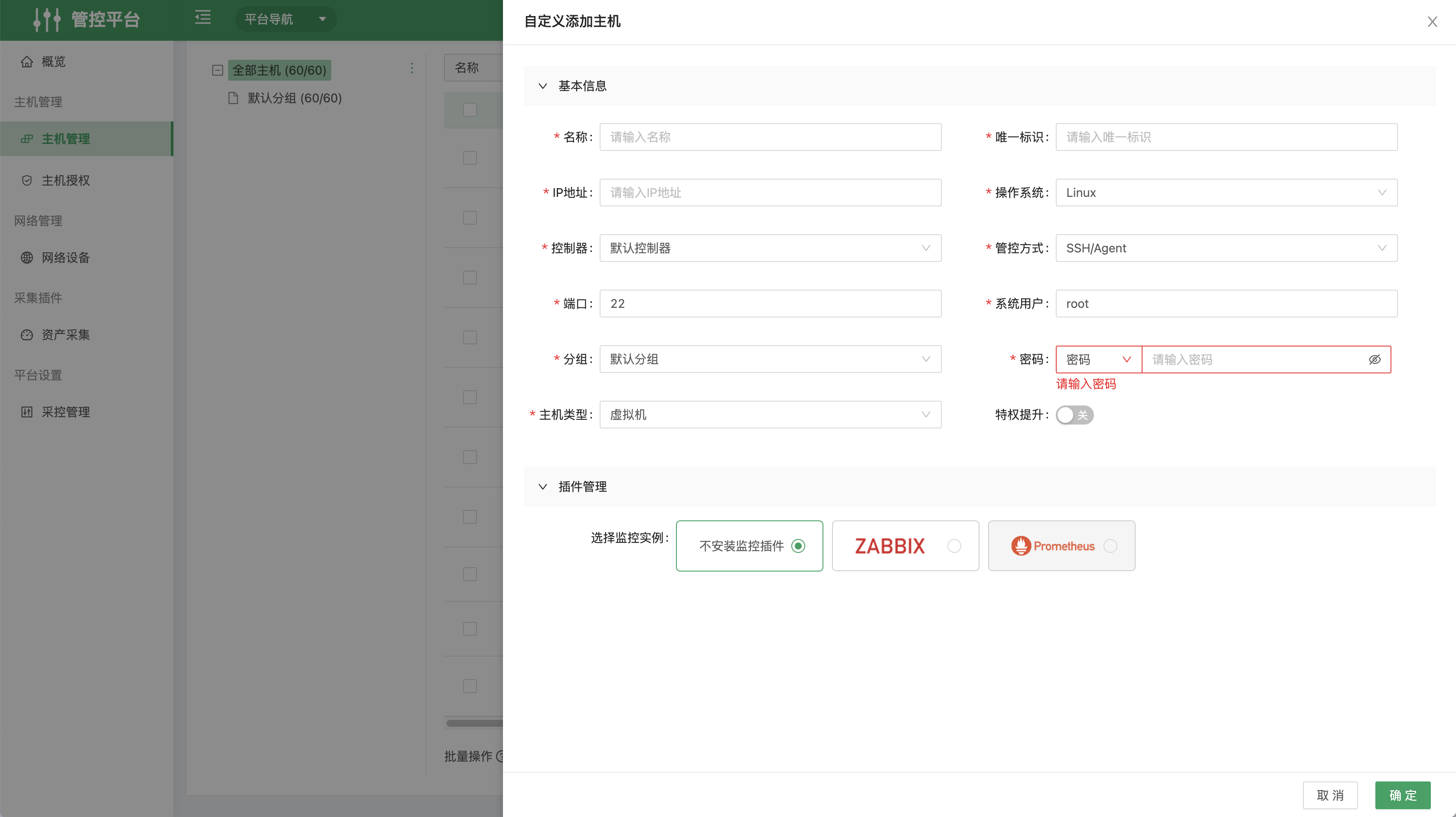Screen dimensions: 1456x817
Task: Collapse the 基本信息 section
Action: pos(542,86)
